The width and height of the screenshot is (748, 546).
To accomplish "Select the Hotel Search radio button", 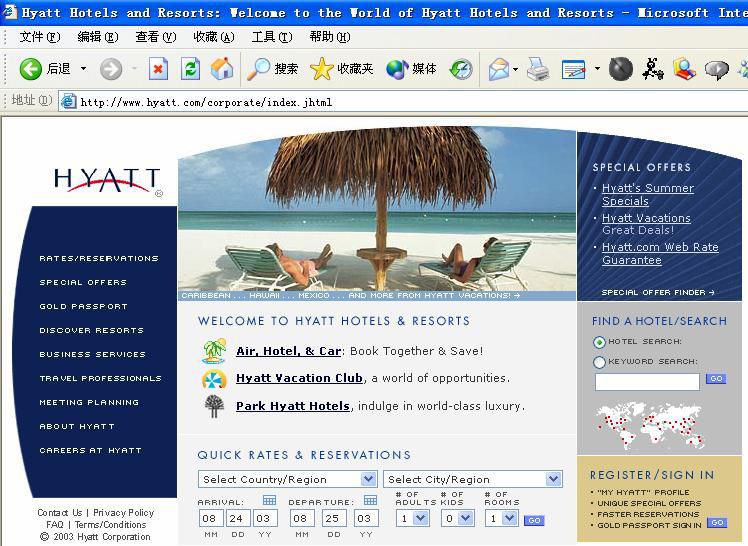I will pyautogui.click(x=599, y=342).
